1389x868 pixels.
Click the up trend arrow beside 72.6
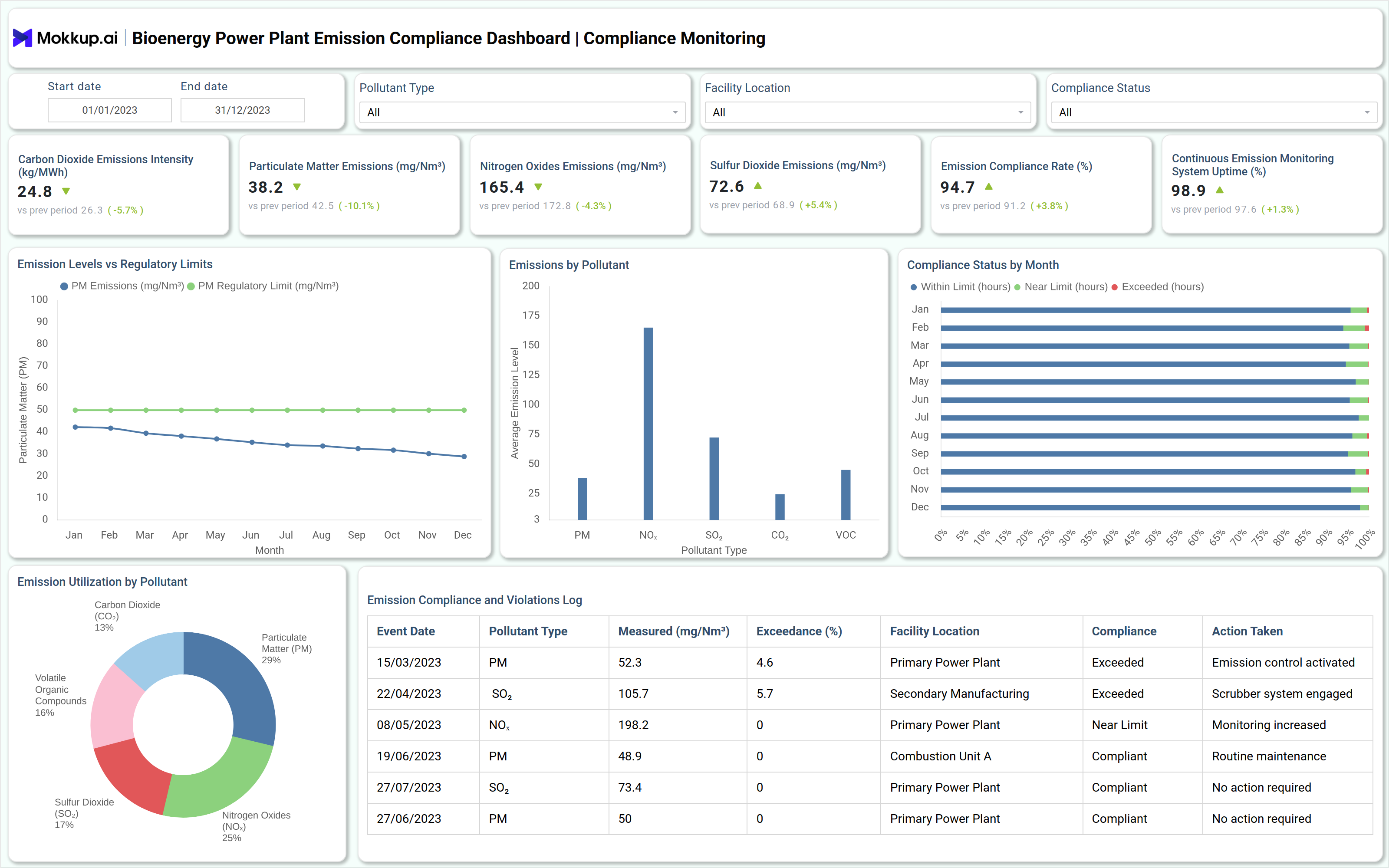(x=757, y=186)
